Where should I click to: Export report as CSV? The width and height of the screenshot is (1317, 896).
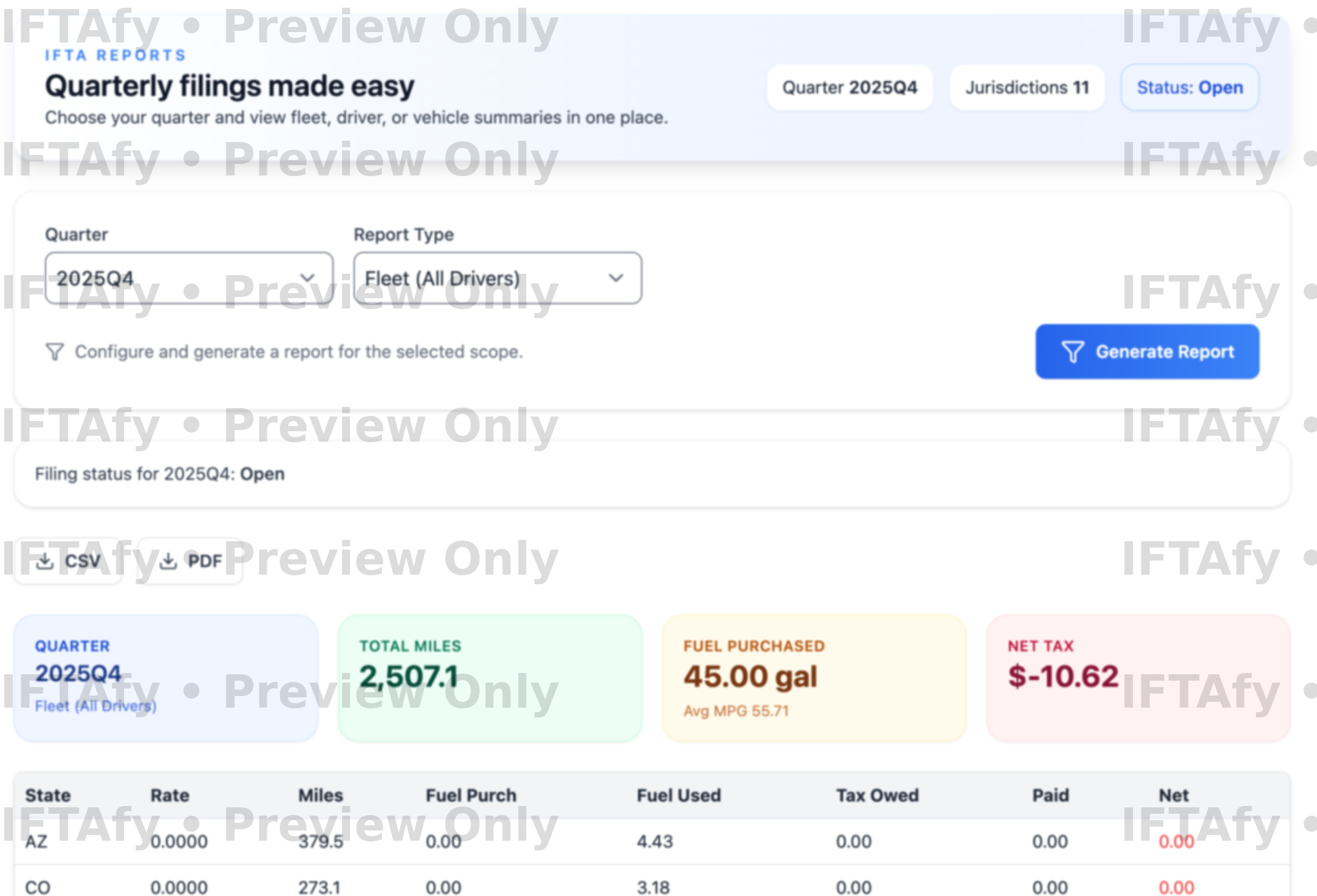point(68,561)
